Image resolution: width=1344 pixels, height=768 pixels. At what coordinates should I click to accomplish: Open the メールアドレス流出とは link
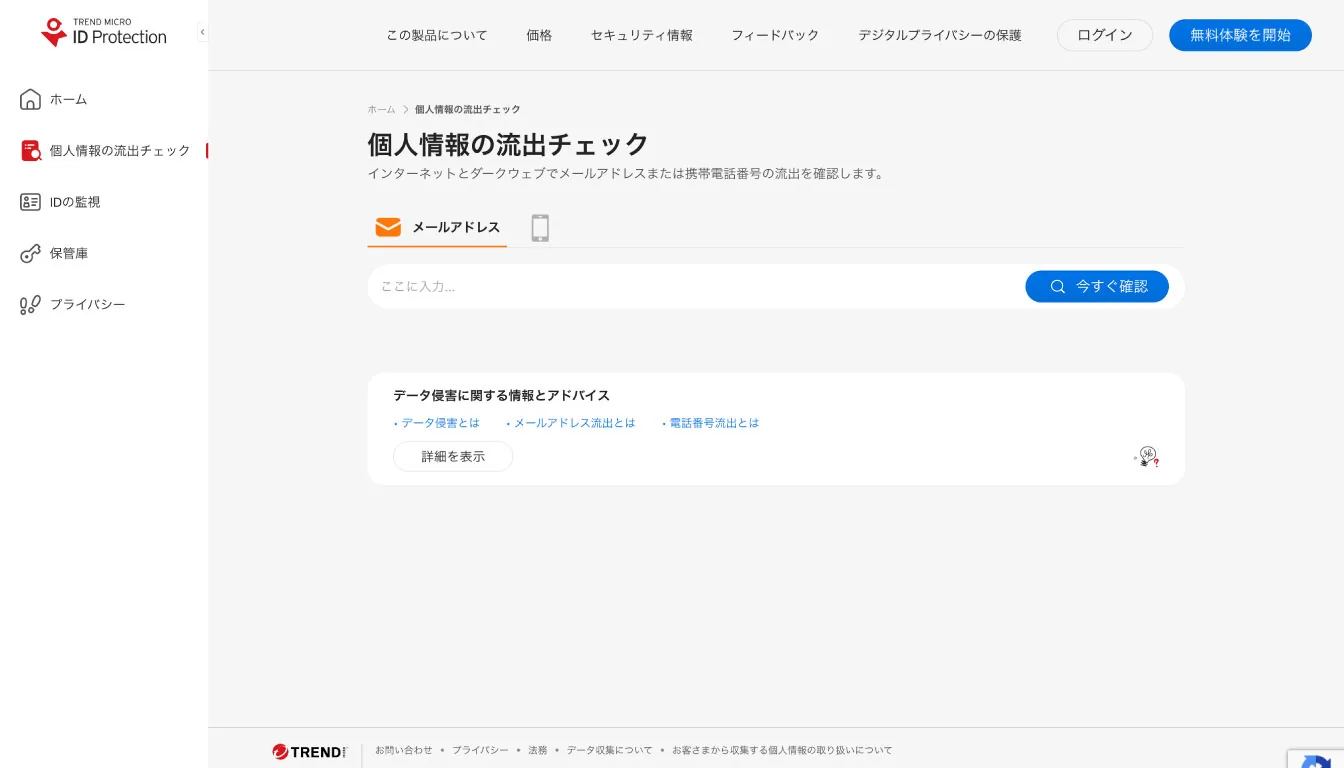point(574,423)
